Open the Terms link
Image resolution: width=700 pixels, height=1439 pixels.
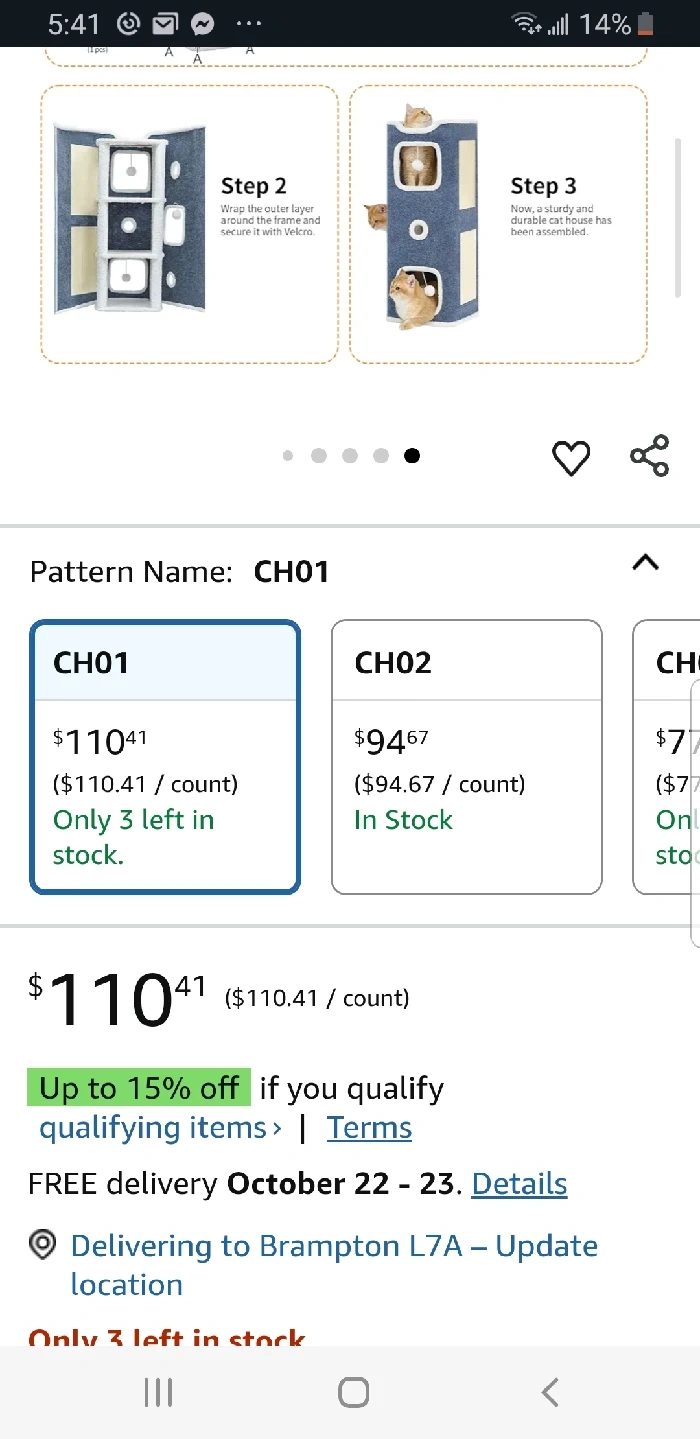(369, 1128)
